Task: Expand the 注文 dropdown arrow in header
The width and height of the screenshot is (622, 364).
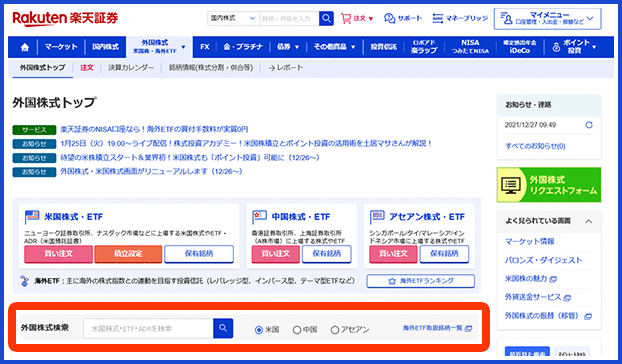Action: pos(371,19)
